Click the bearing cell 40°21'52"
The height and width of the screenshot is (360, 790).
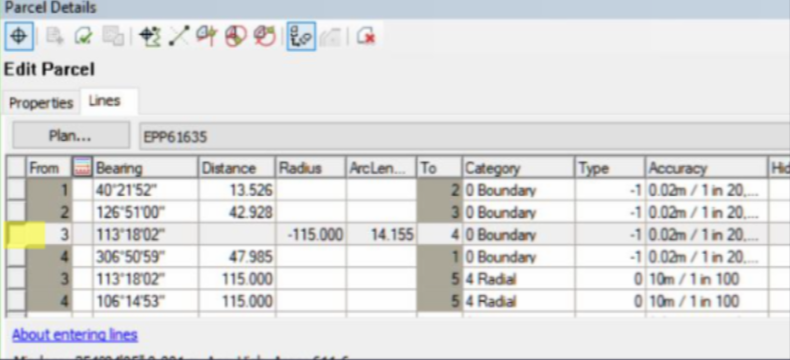[145, 190]
